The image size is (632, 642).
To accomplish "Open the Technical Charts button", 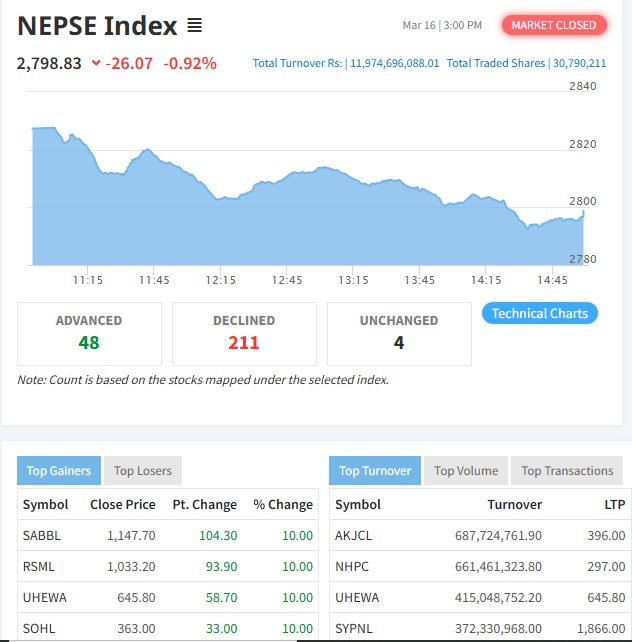I will tap(540, 313).
